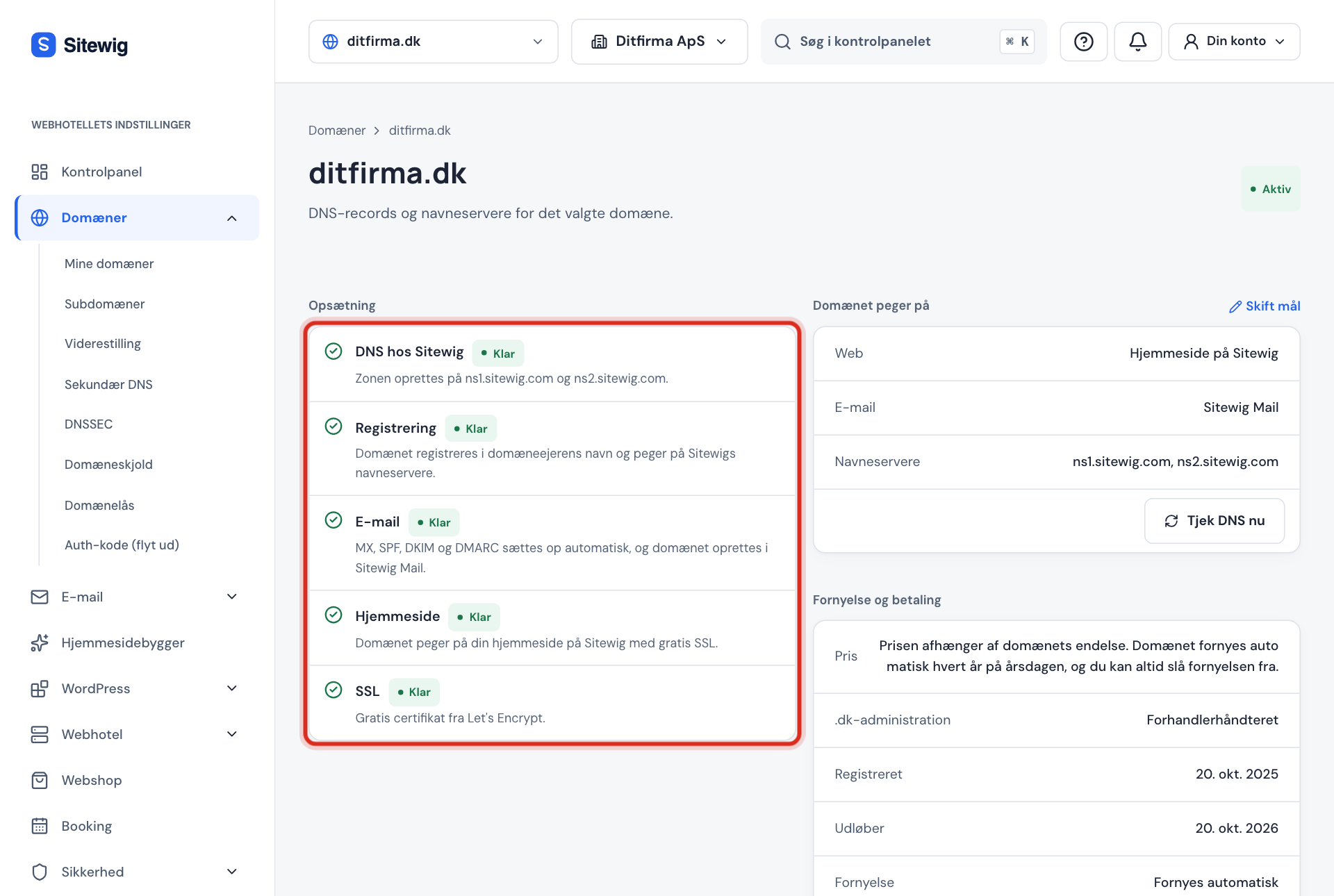
Task: Expand the Webhotel sidebar section chevron
Action: tap(232, 734)
